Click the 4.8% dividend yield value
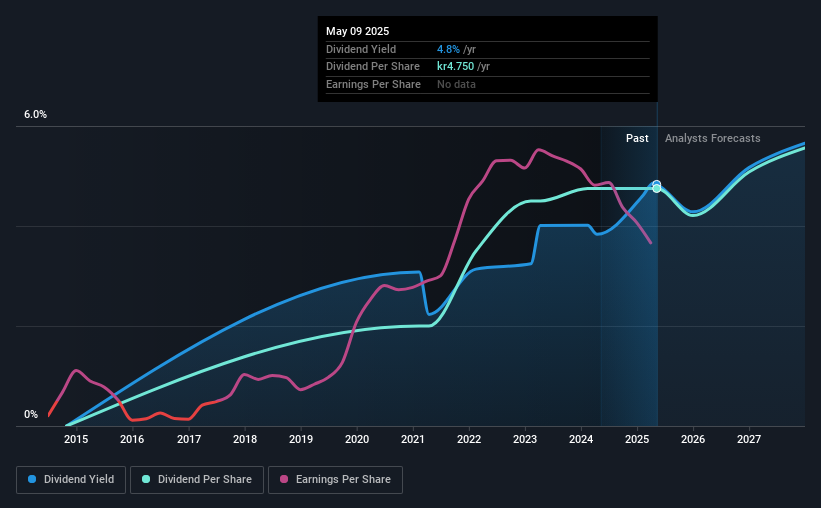Viewport: 821px width, 508px height. click(448, 49)
